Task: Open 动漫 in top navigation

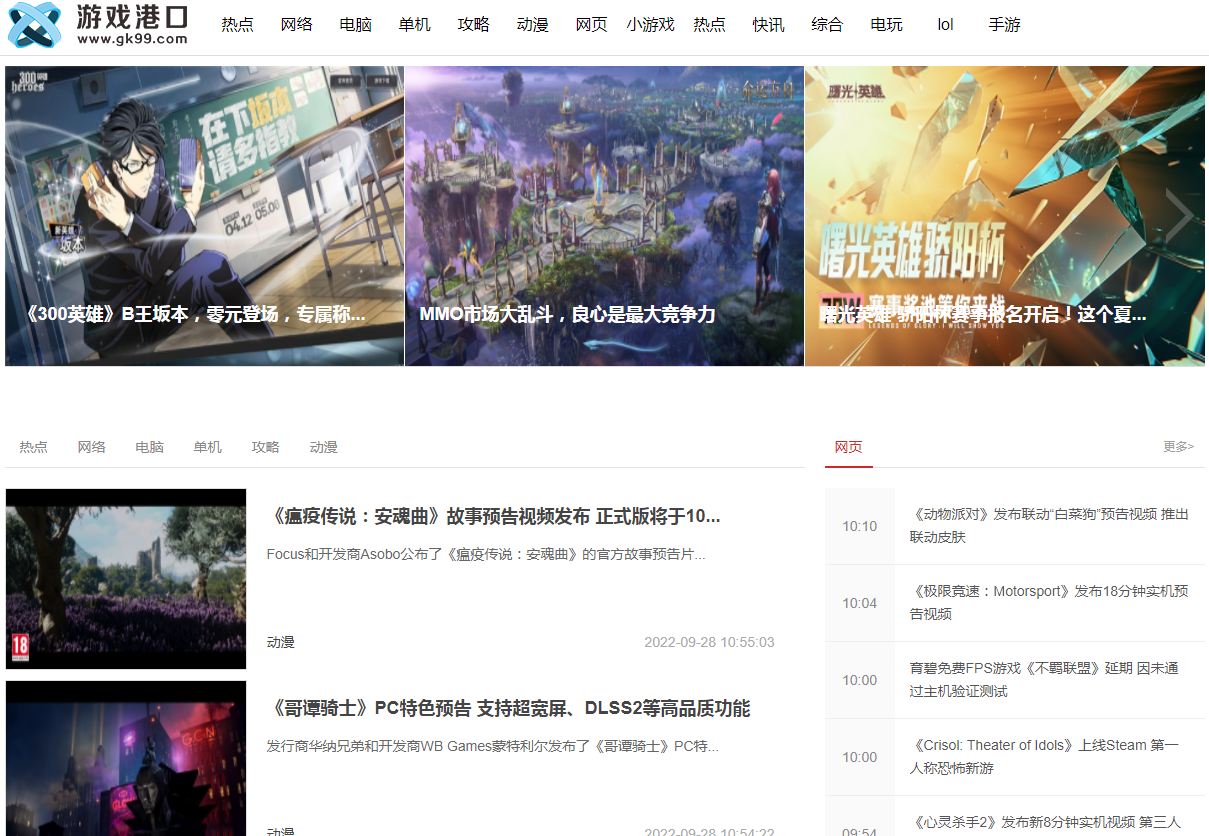Action: point(532,25)
